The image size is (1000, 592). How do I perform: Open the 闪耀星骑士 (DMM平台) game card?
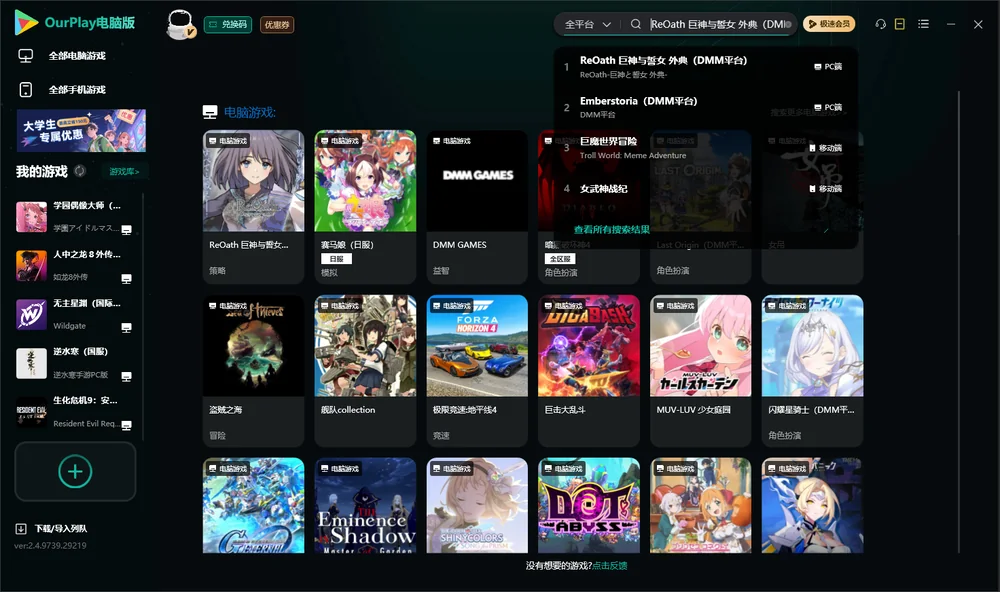point(812,371)
